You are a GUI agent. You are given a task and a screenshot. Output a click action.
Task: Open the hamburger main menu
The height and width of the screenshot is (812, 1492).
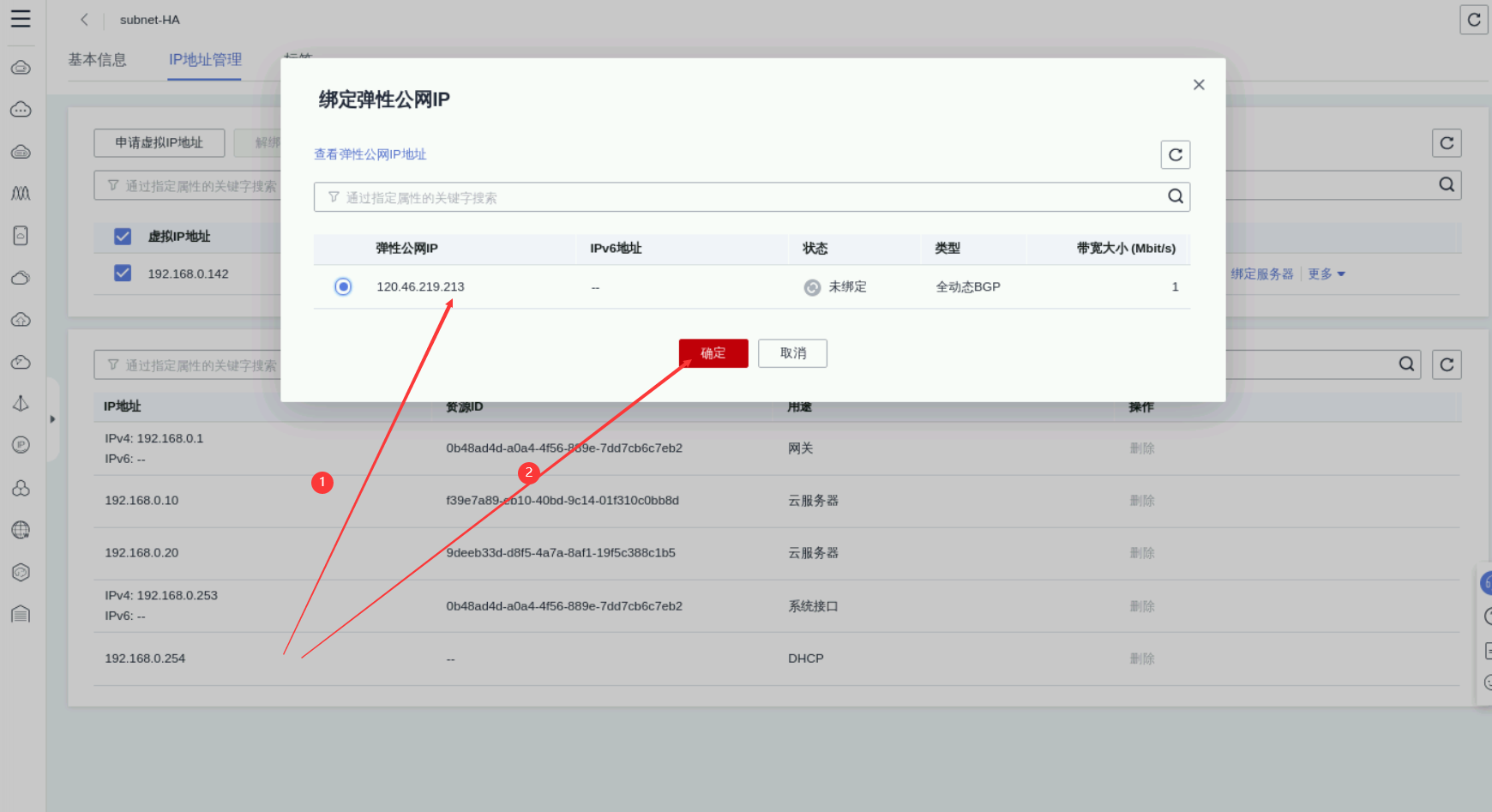21,19
